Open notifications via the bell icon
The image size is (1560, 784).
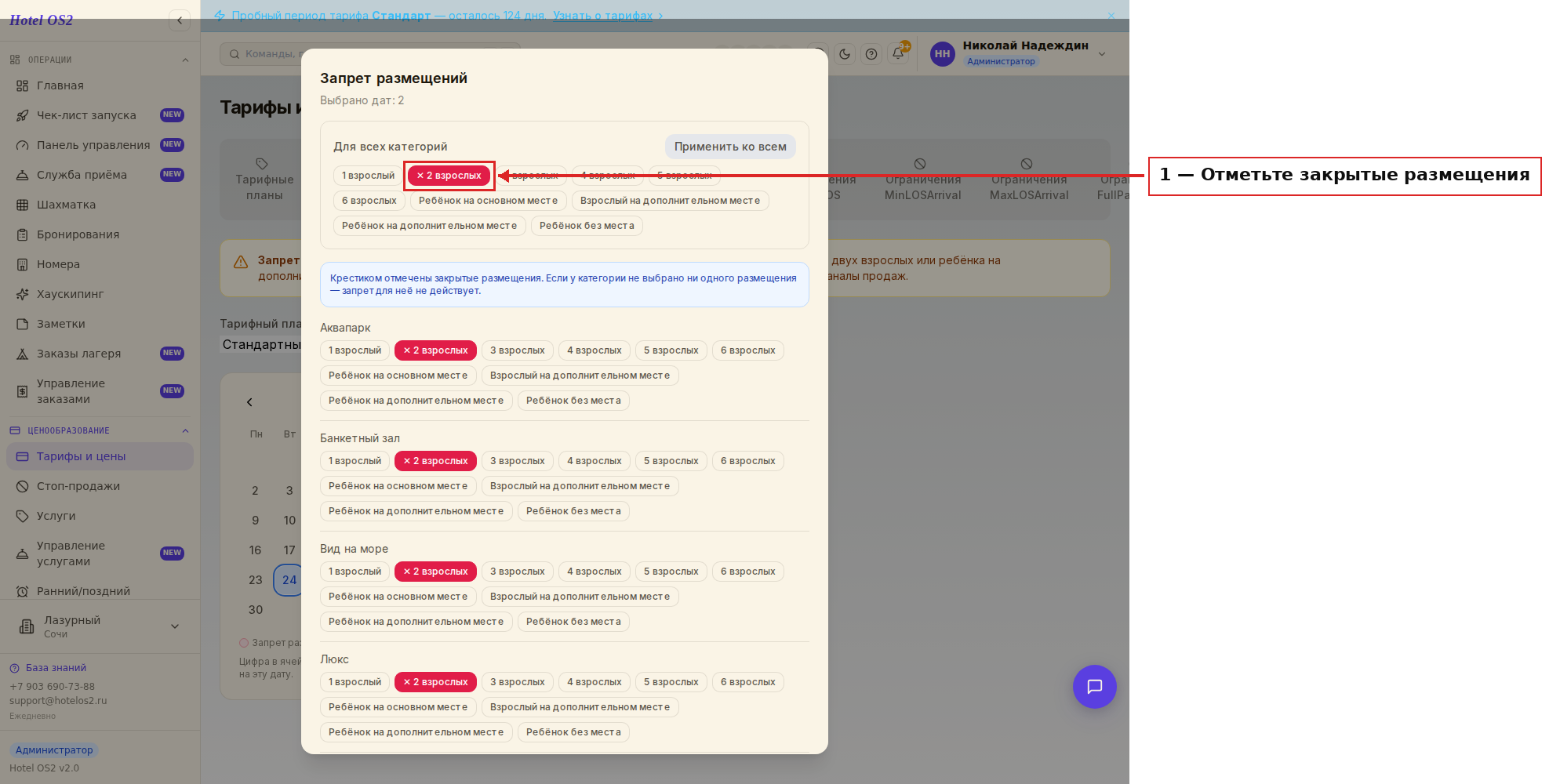tap(898, 54)
